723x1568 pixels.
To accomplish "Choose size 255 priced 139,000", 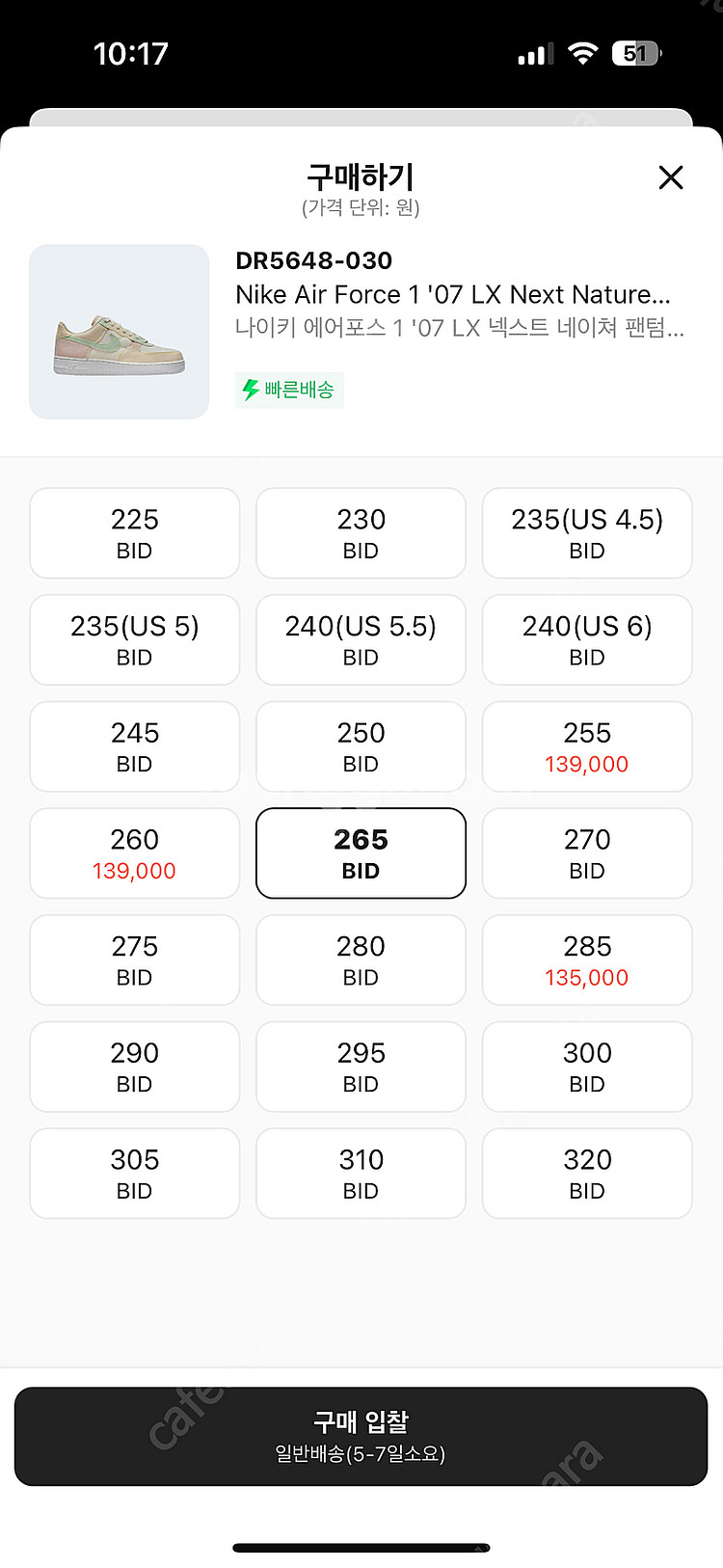I will click(x=587, y=746).
